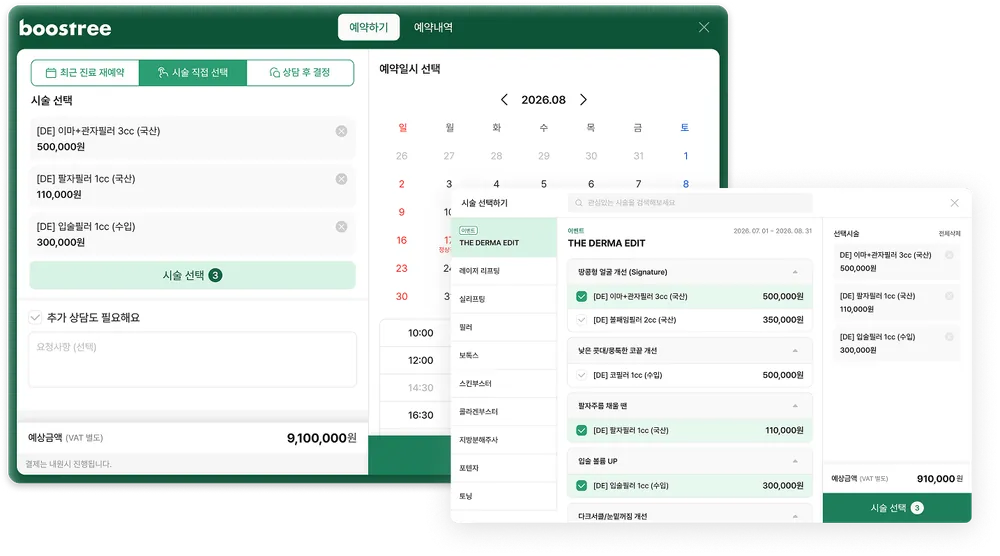This screenshot has height=556, width=1000.
Task: Delete 팔자필러 1cc in 선택시술 panel
Action: click(949, 296)
